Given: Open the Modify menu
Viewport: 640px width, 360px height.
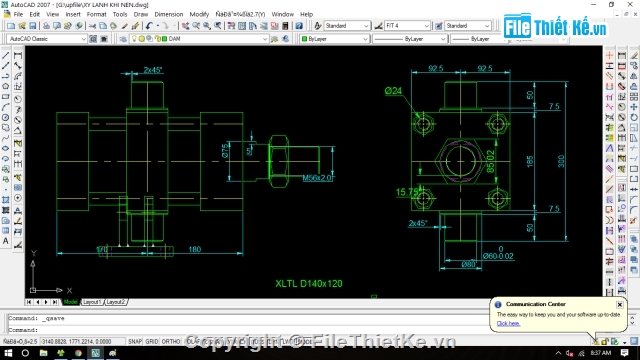Looking at the screenshot, I should 199,14.
